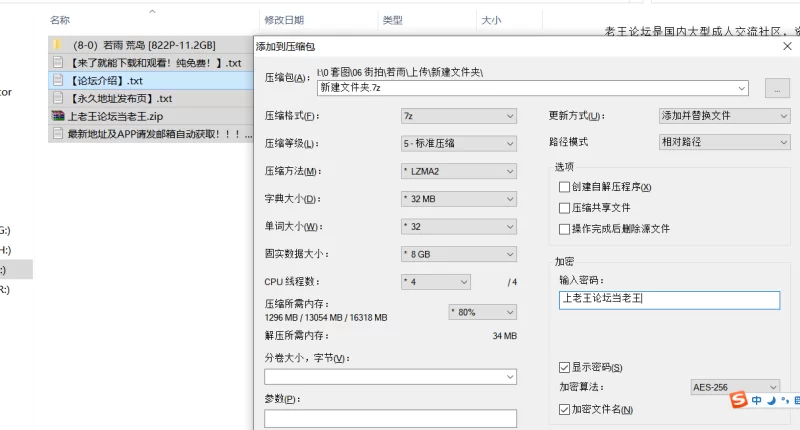Select the (8-0) 若雨 荒岛 folder icon
Image resolution: width=800 pixels, height=430 pixels.
pyautogui.click(x=58, y=45)
